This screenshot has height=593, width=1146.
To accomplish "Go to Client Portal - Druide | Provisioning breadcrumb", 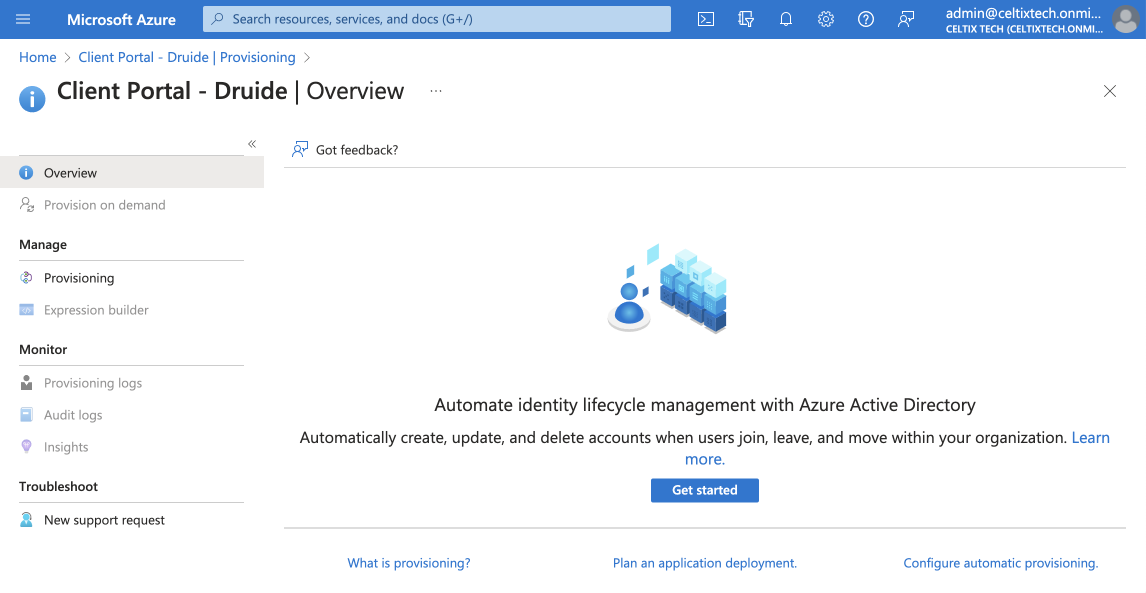I will pyautogui.click(x=187, y=57).
